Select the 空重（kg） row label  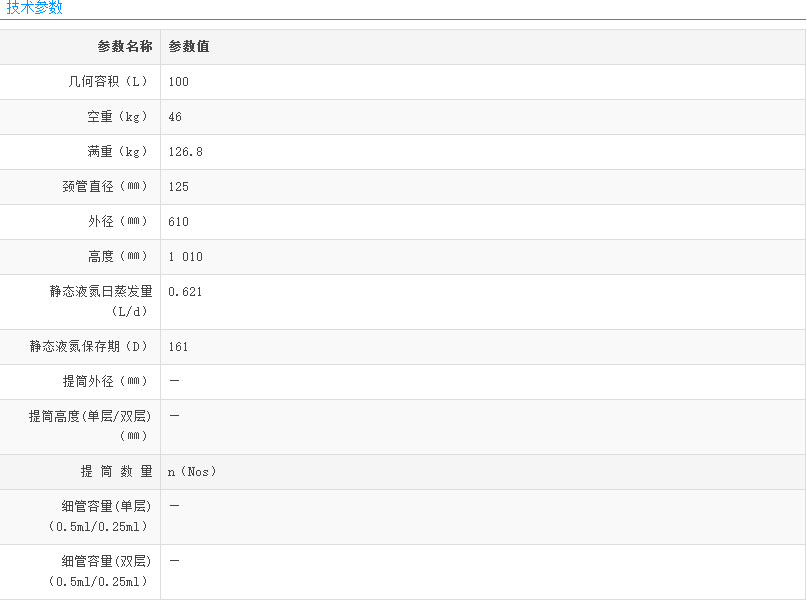pos(119,117)
